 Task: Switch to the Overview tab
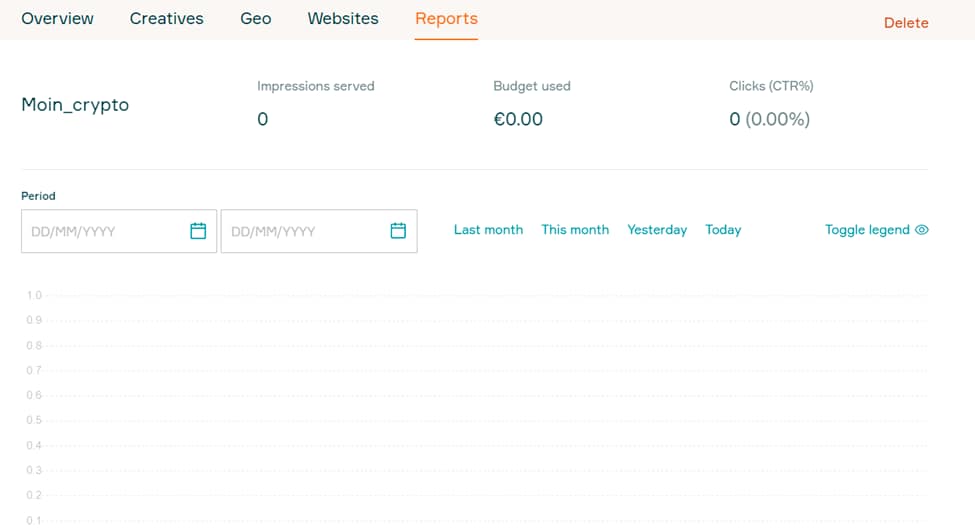[x=57, y=19]
